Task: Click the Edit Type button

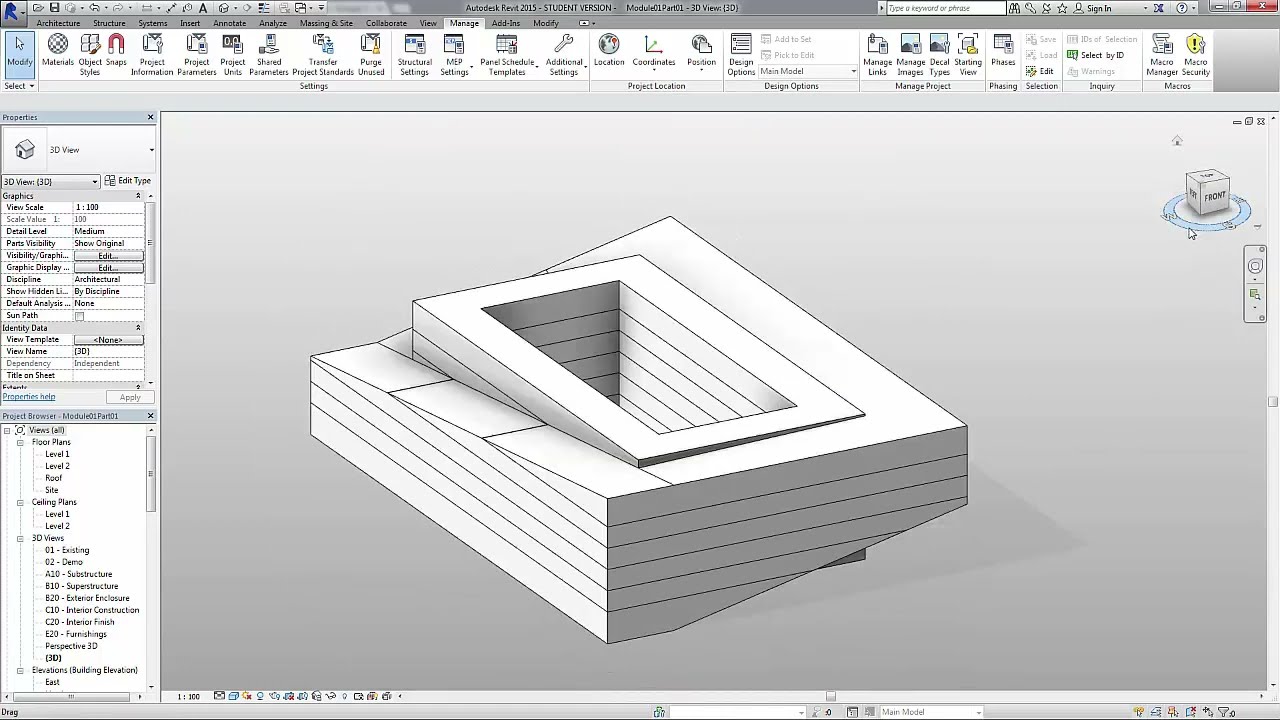Action: click(128, 181)
